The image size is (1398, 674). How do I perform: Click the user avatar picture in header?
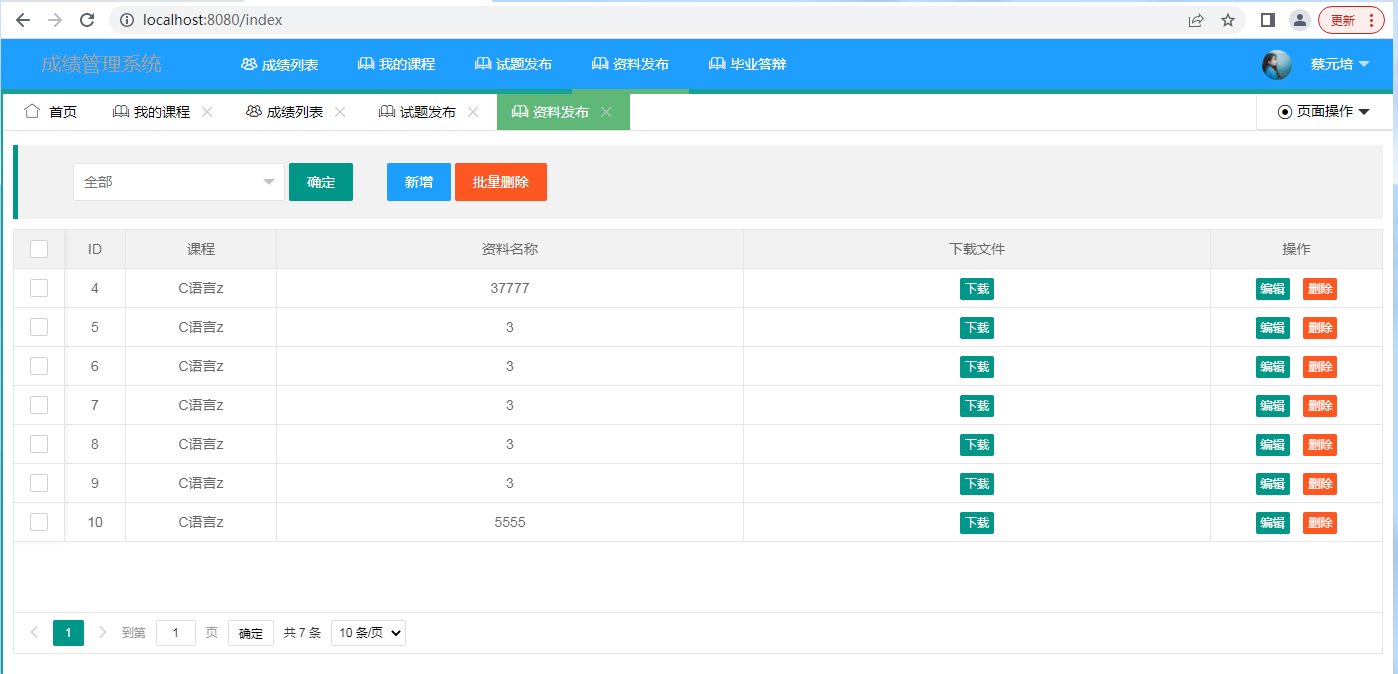click(1276, 65)
